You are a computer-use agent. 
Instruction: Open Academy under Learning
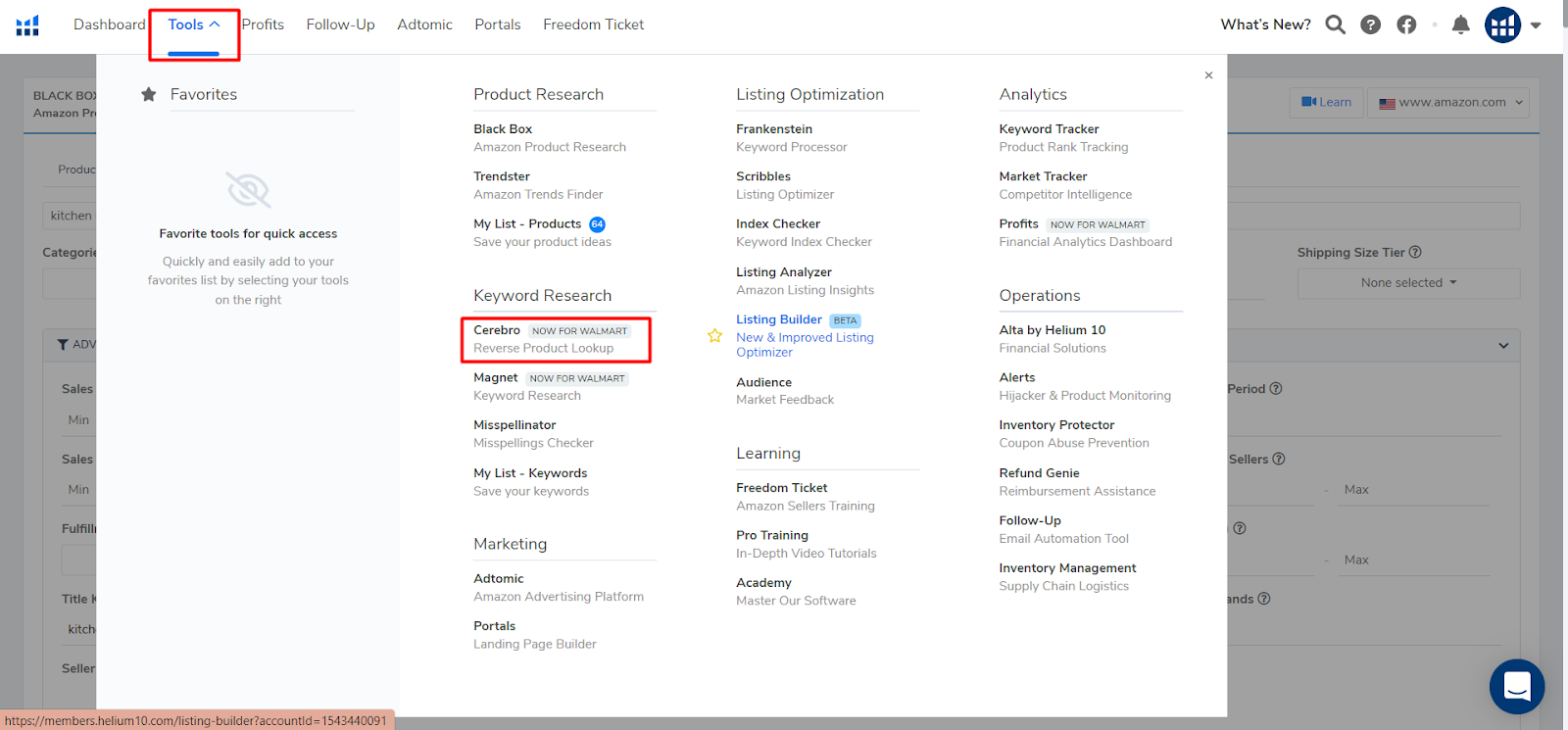point(796,592)
